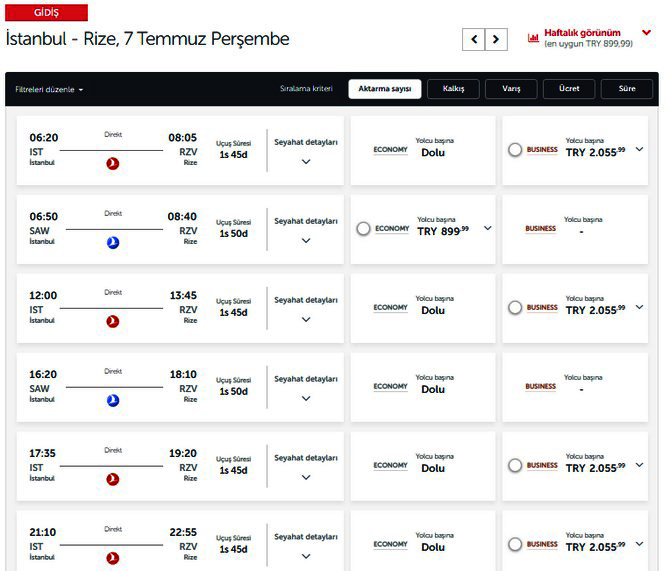
Task: Click the airline logo on 21:10 flight
Action: [x=113, y=558]
